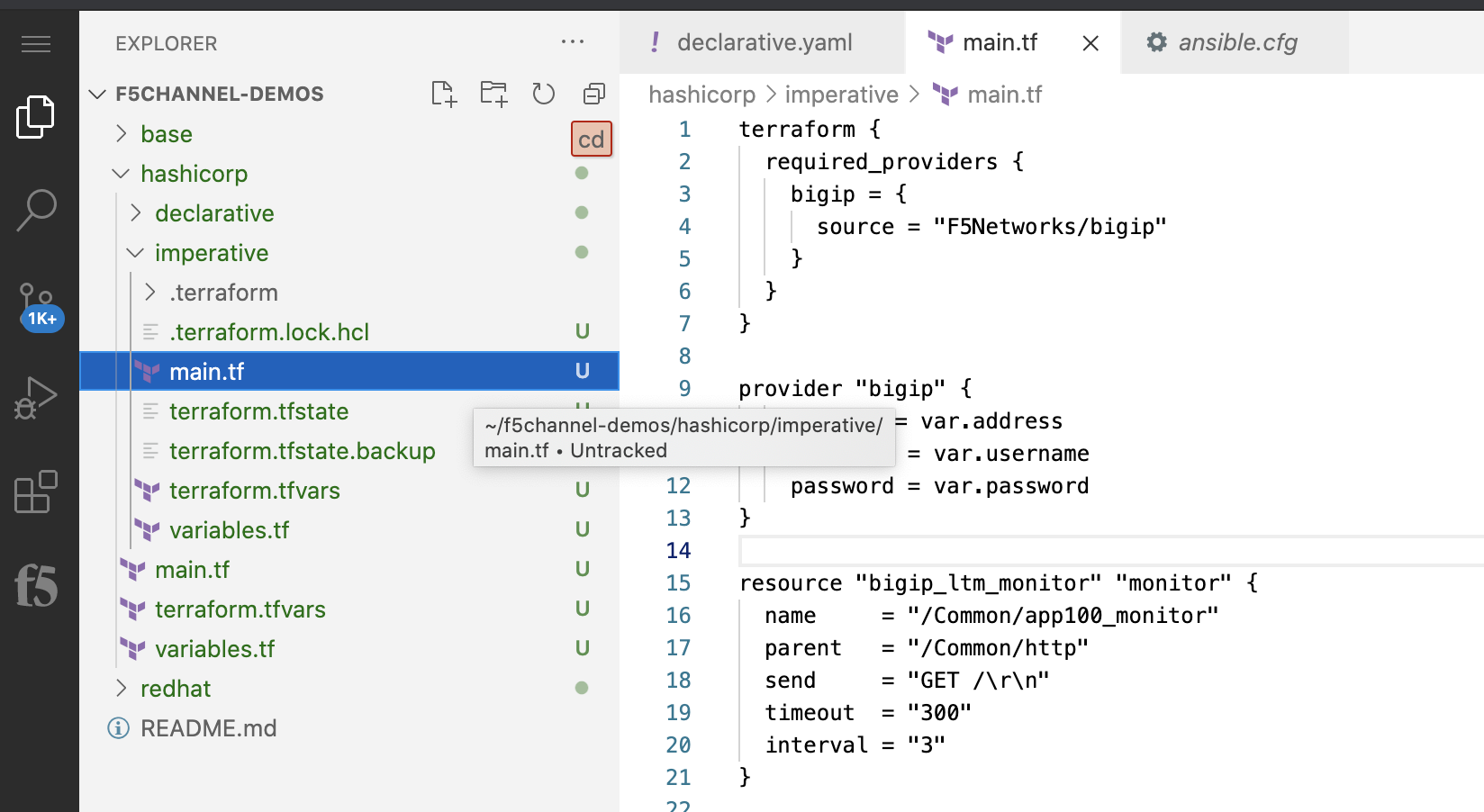Click 'required_providers {' on line 2
This screenshot has height=812, width=1484.
pos(894,162)
